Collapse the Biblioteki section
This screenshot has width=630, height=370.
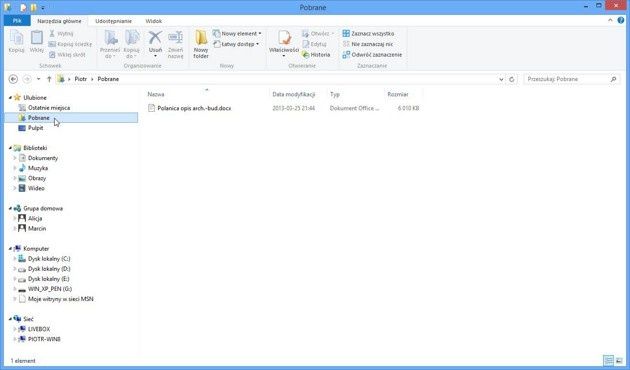(10, 148)
